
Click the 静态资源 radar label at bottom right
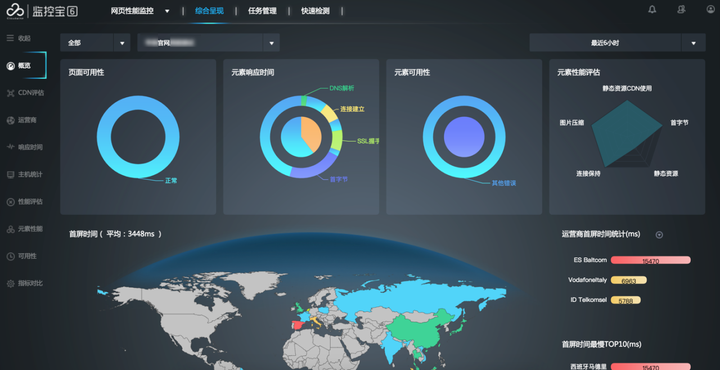(666, 174)
